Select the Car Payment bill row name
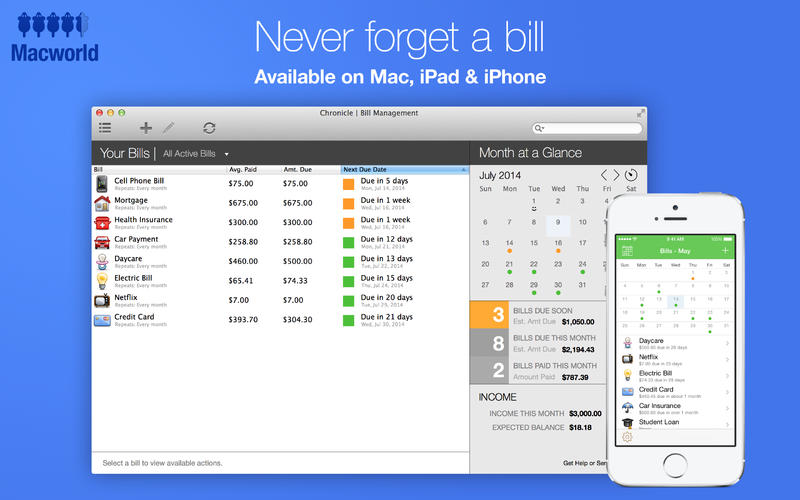This screenshot has width=800, height=500. (136, 239)
